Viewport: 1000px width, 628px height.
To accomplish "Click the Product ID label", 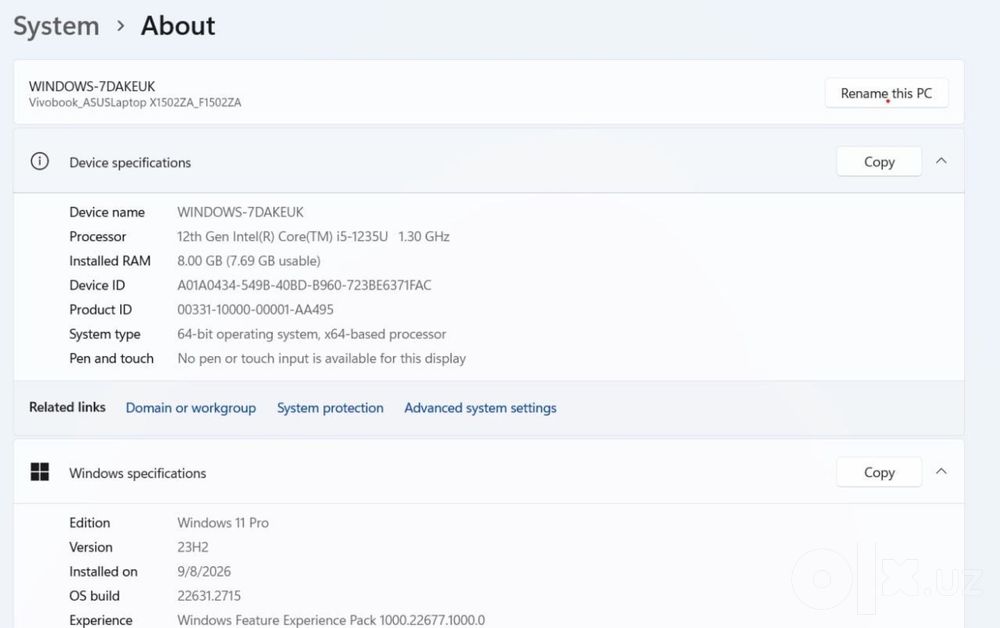I will click(x=101, y=310).
